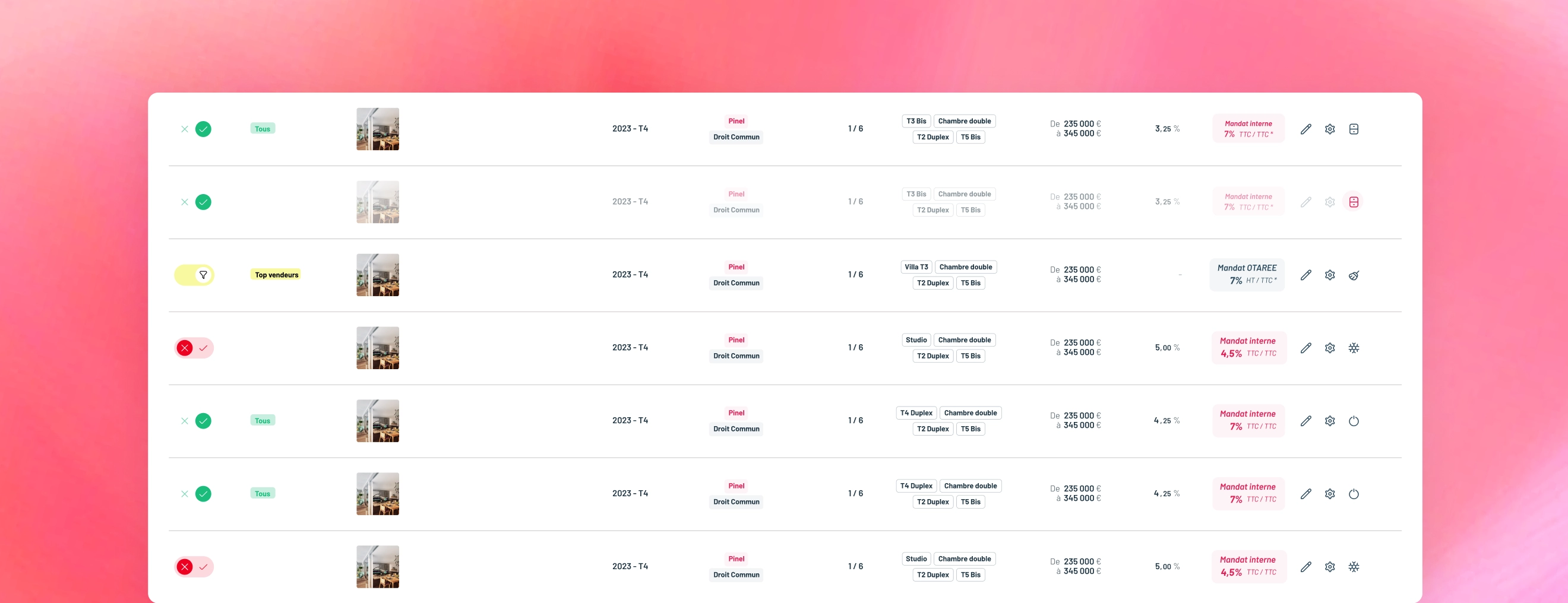The image size is (1568, 603).
Task: Click the broom icon in the Top vendeurs row
Action: [1354, 275]
